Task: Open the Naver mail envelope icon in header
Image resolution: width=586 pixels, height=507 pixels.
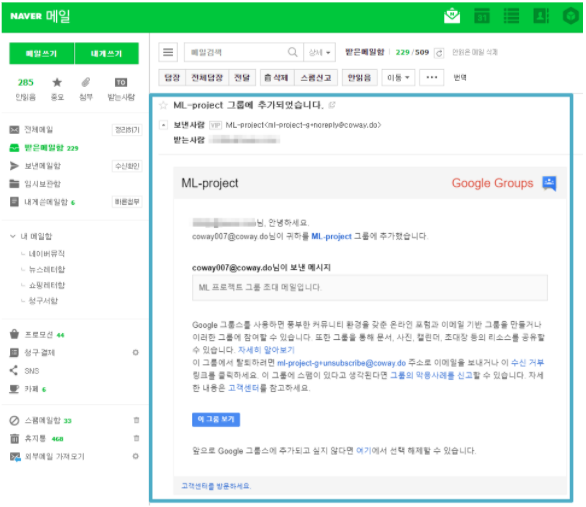Action: [x=451, y=16]
